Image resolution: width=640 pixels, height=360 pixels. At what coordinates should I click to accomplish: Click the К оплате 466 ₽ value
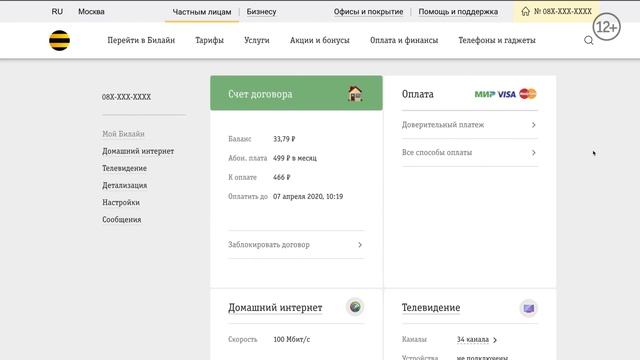point(282,178)
